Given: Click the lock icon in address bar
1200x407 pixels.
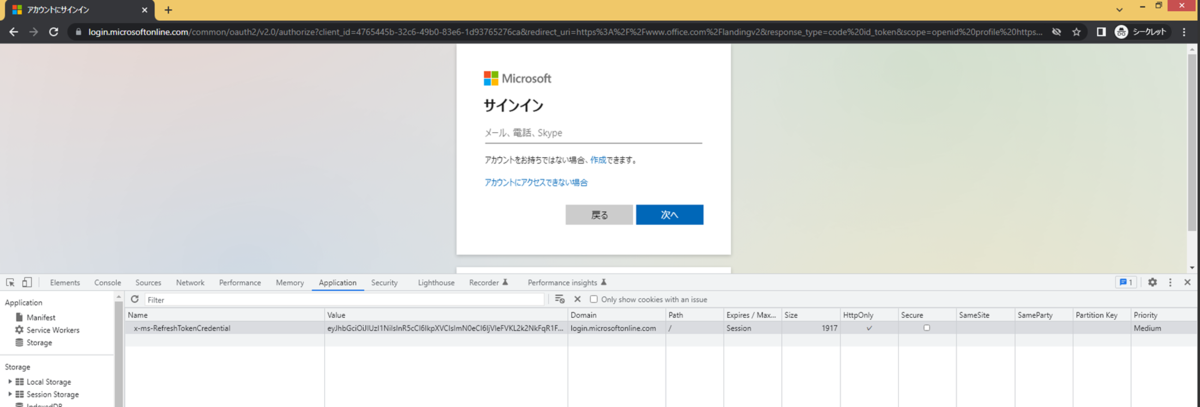Looking at the screenshot, I should (77, 32).
